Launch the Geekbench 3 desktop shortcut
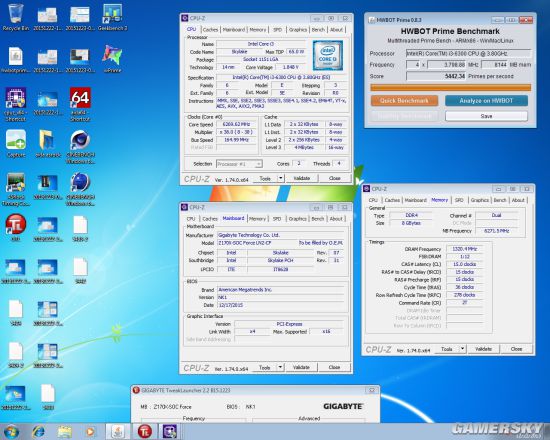550x440 pixels. [112, 17]
